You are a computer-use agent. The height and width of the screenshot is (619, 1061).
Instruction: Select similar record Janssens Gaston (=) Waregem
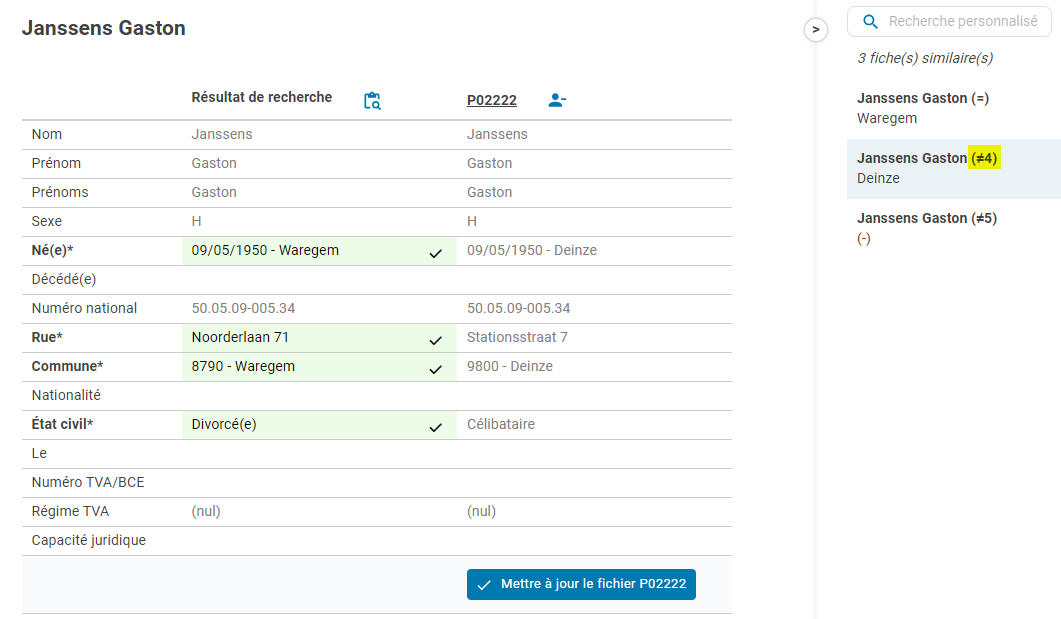[x=954, y=108]
